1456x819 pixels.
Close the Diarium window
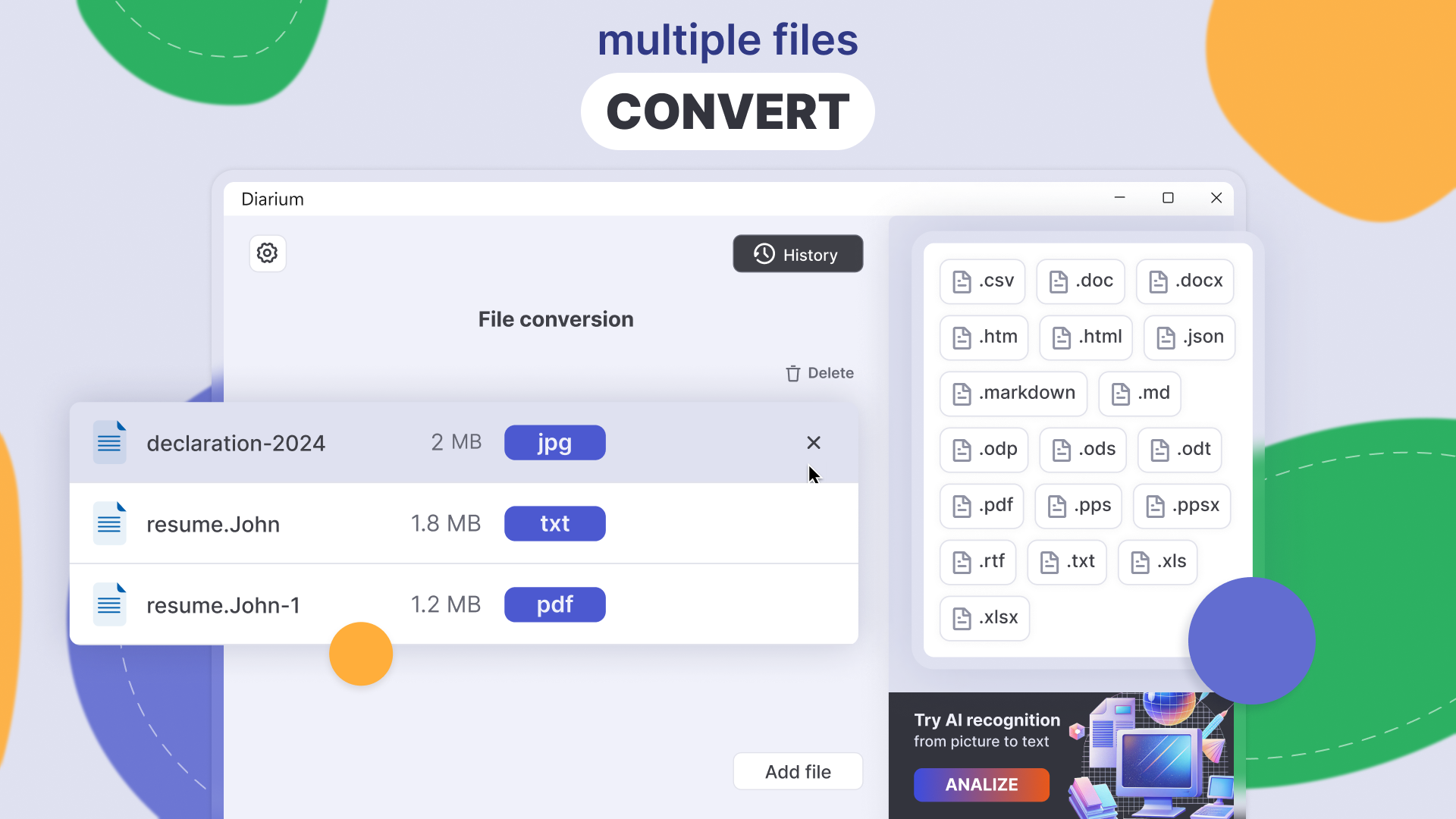[x=1216, y=198]
